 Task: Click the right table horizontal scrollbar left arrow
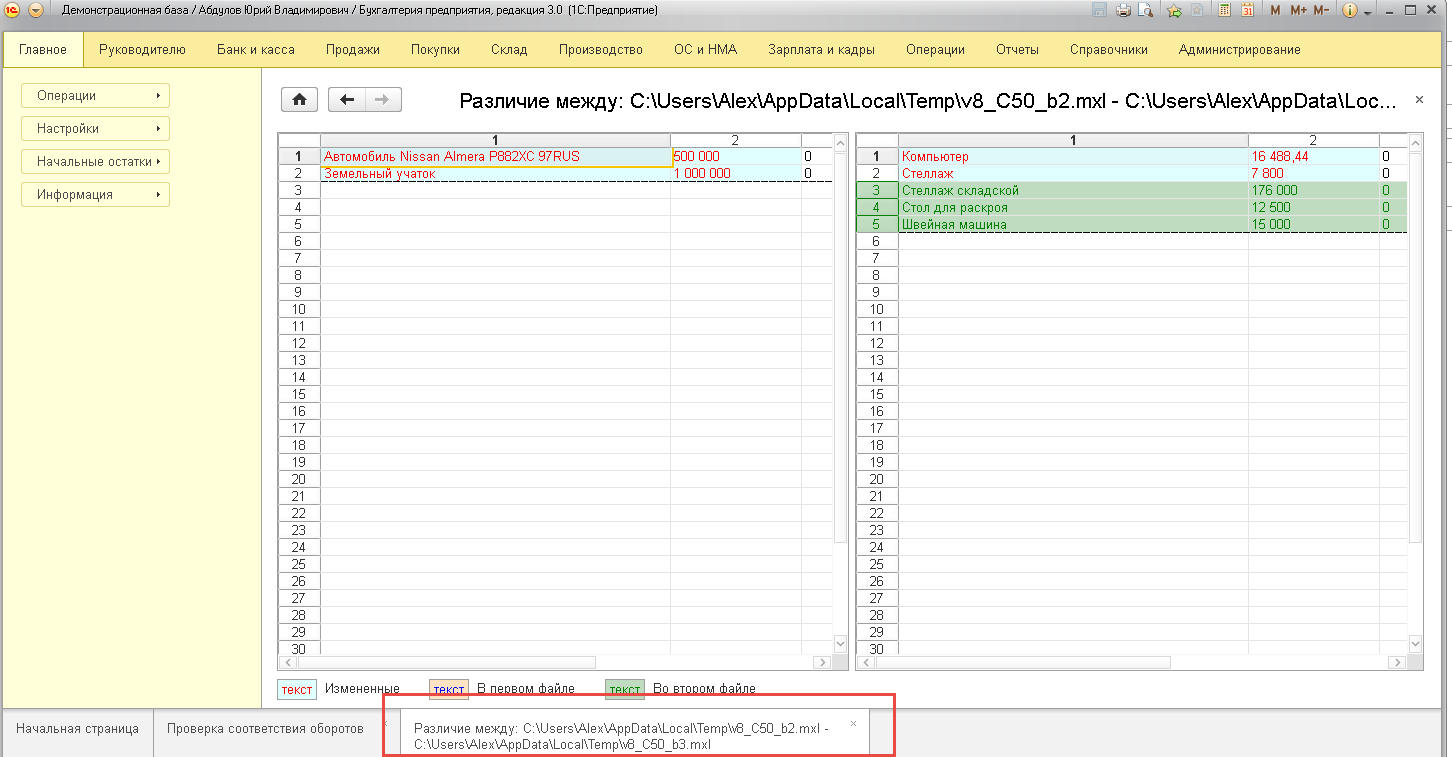[866, 662]
